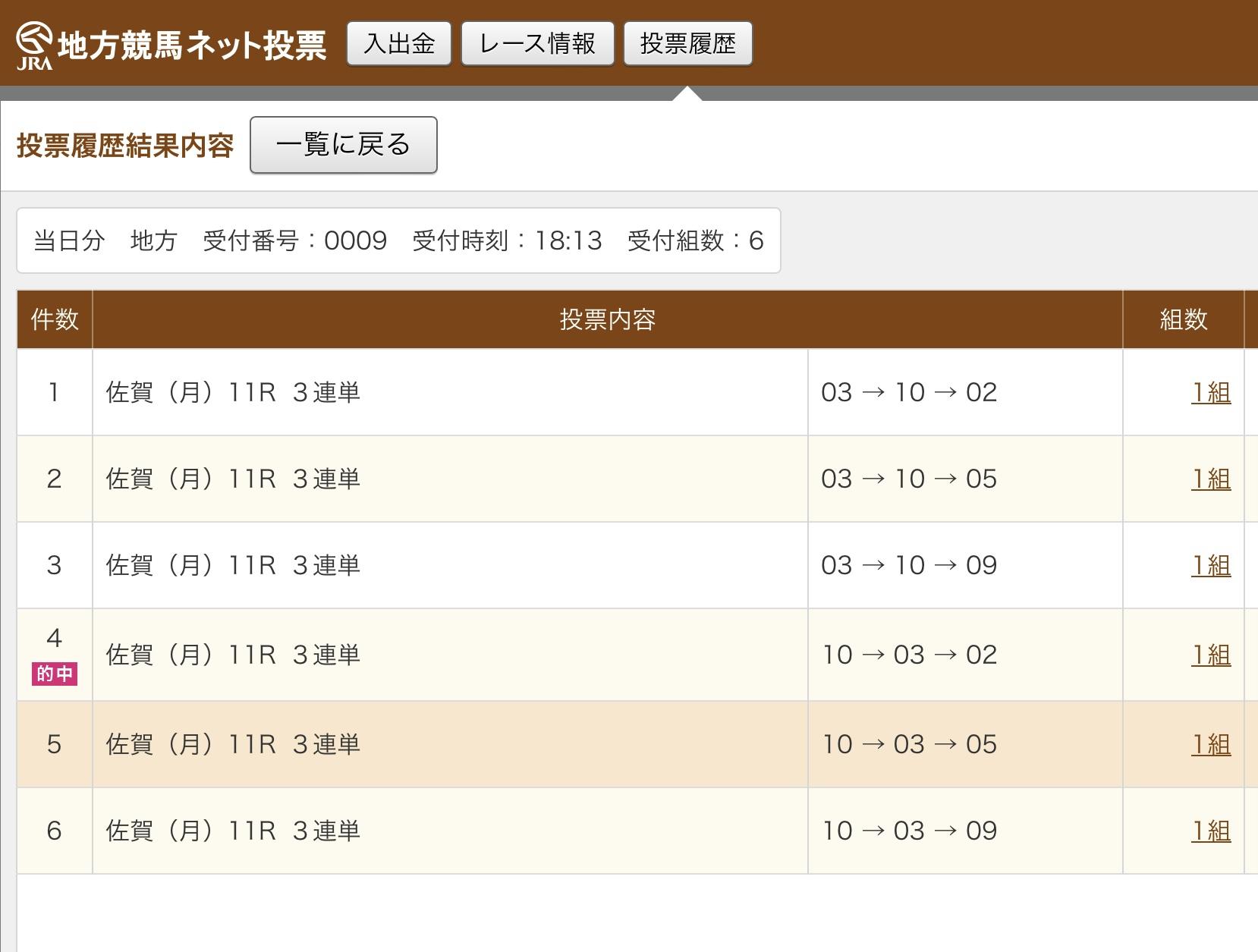Open the レース情報 race information tab
Image resolution: width=1258 pixels, height=952 pixels.
tap(537, 44)
